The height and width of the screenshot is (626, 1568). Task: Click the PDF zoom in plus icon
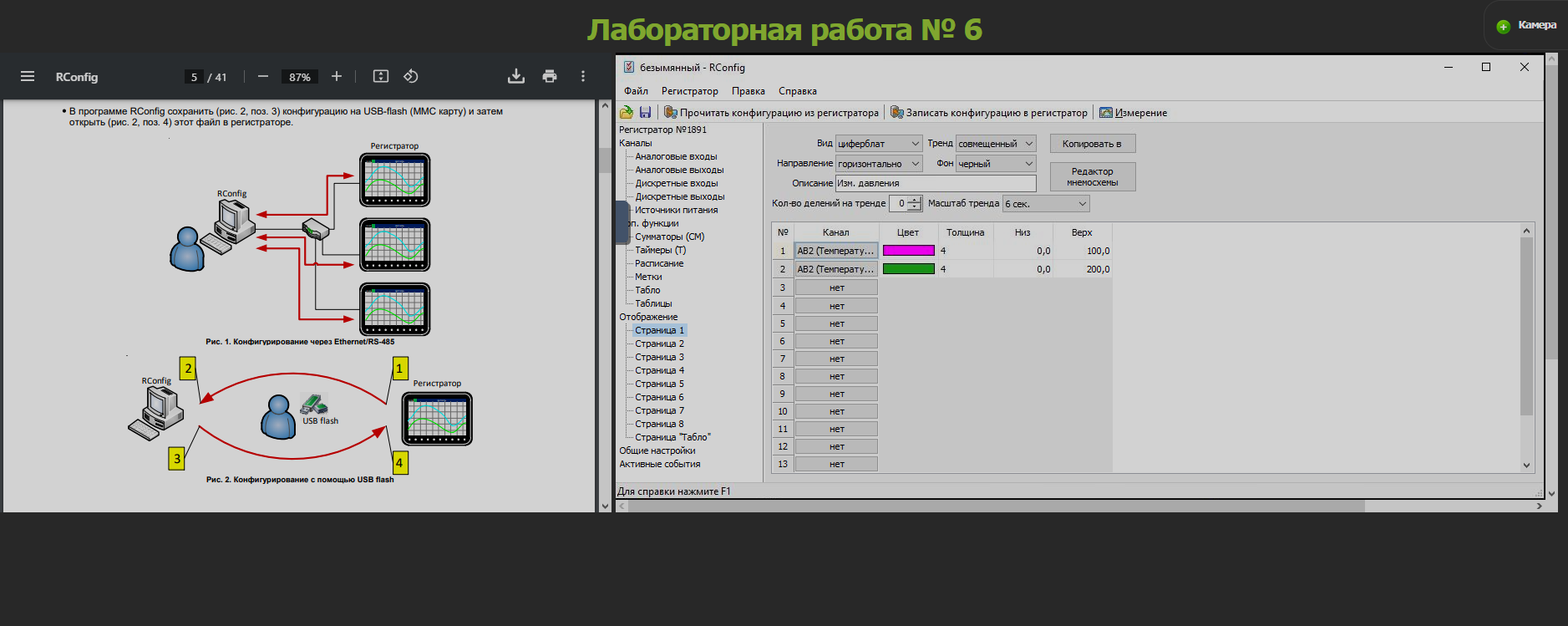[337, 77]
